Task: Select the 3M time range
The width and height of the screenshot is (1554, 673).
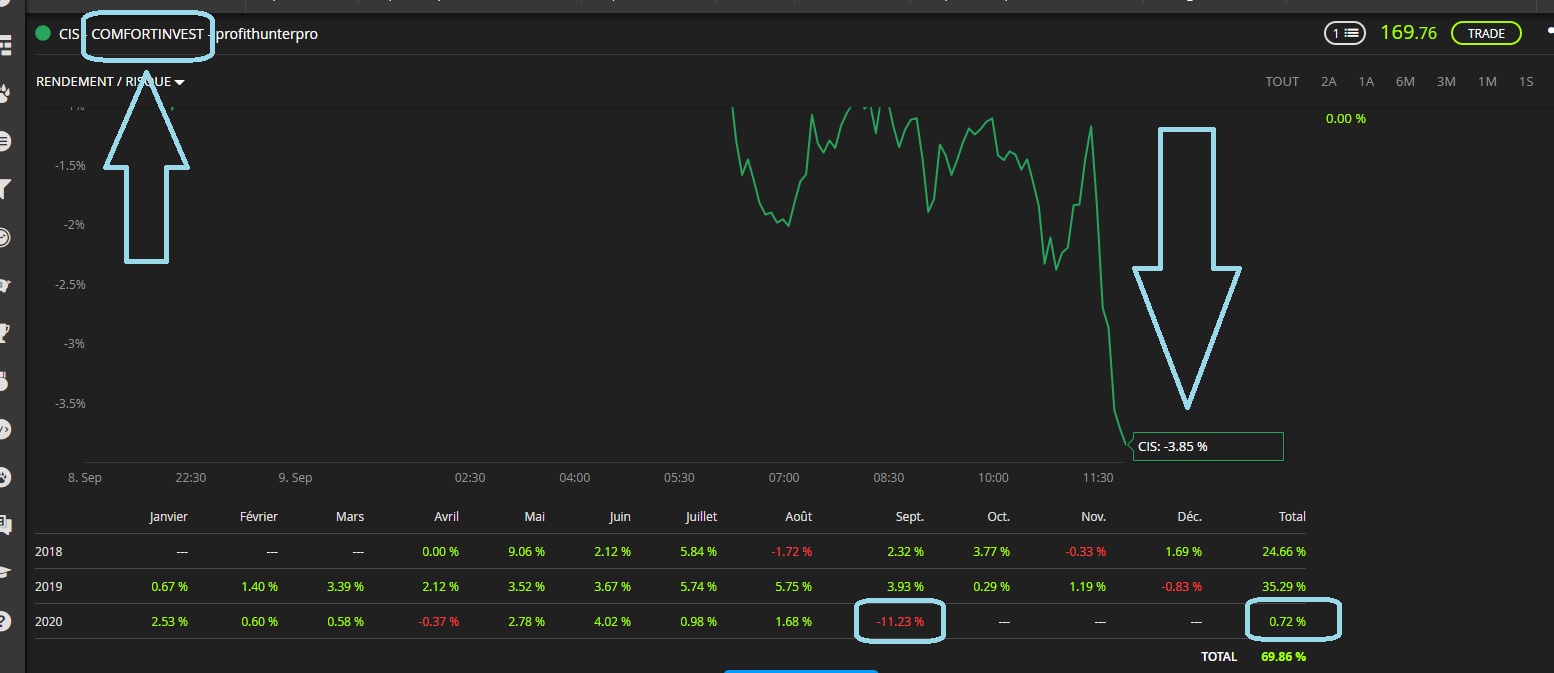Action: click(x=1446, y=82)
